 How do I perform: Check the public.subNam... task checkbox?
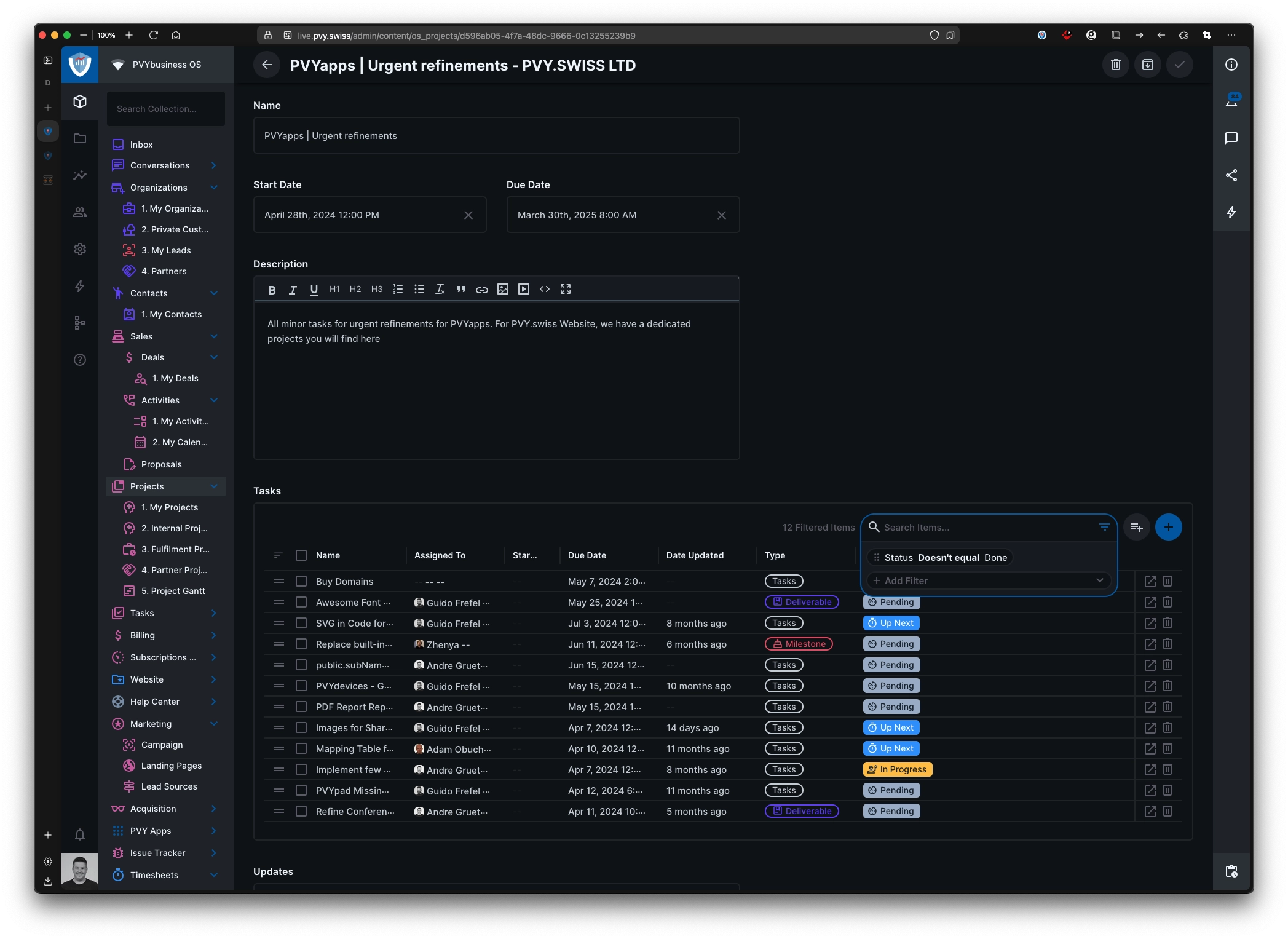pos(301,665)
